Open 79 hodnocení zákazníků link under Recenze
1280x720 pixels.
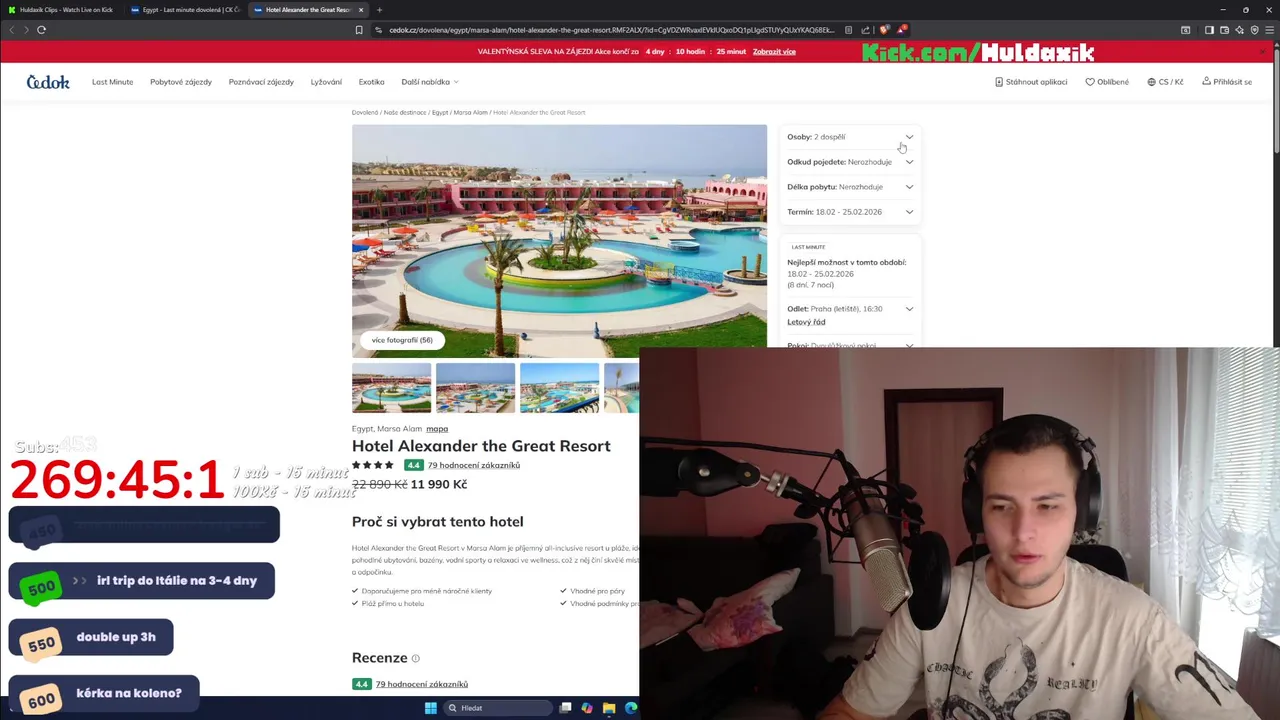pos(422,684)
